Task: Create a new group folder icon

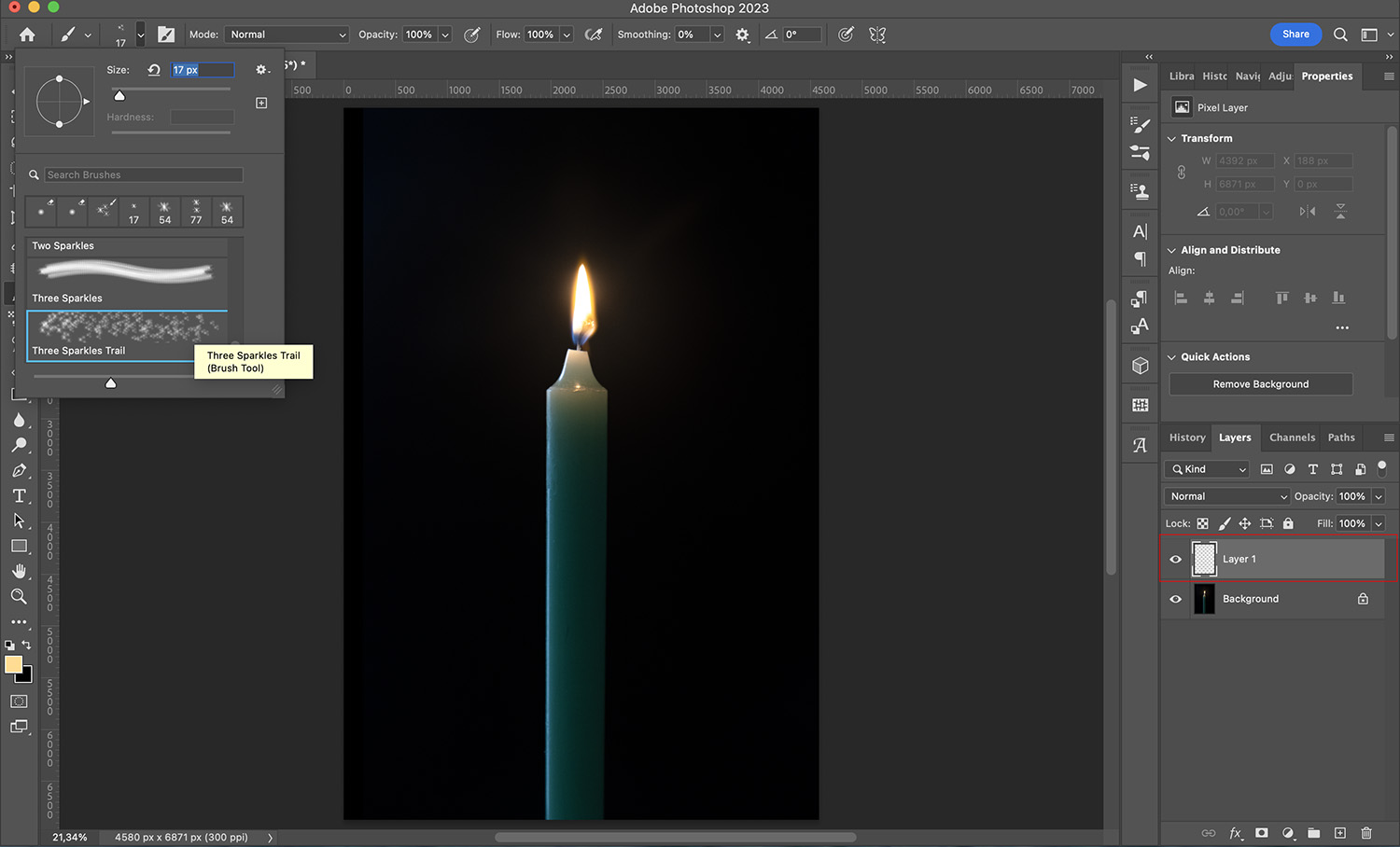Action: [x=1313, y=832]
